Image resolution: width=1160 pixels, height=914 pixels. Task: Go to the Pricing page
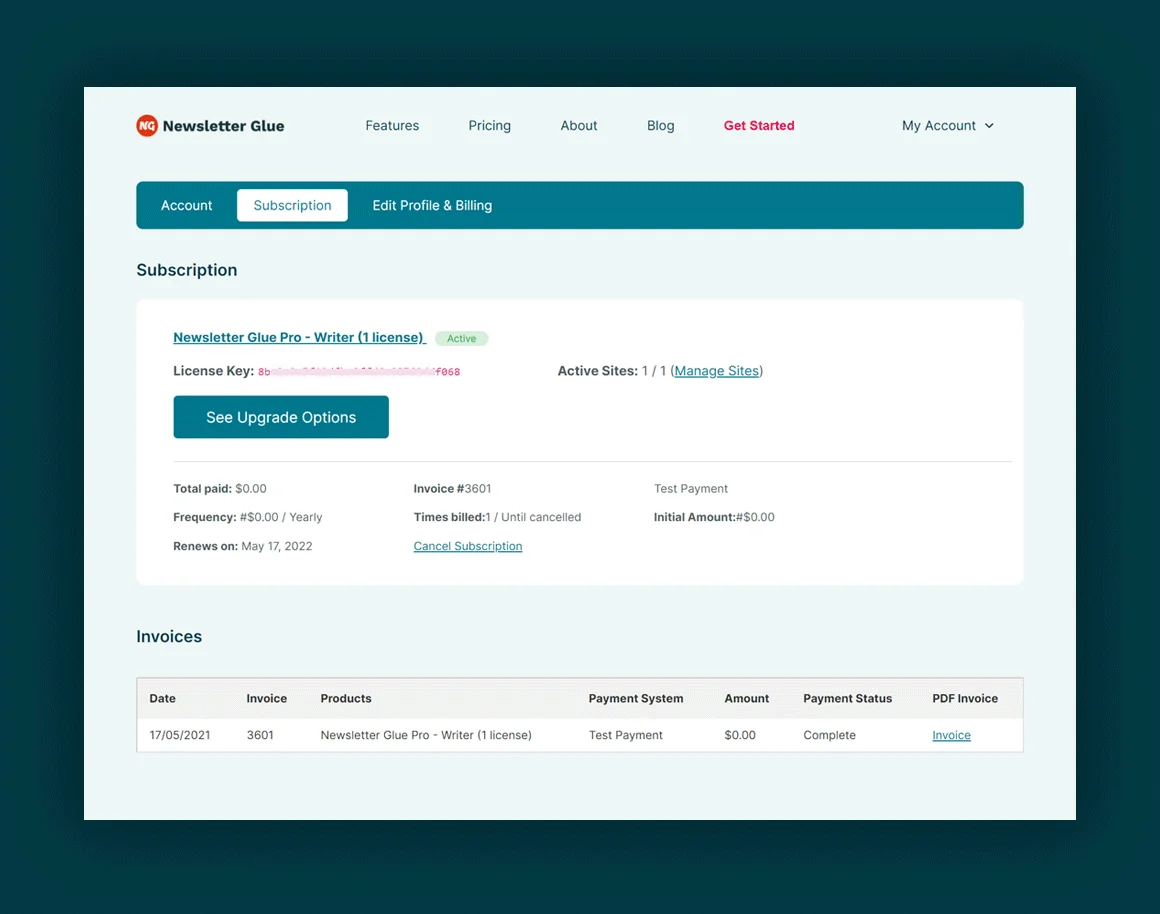(489, 126)
